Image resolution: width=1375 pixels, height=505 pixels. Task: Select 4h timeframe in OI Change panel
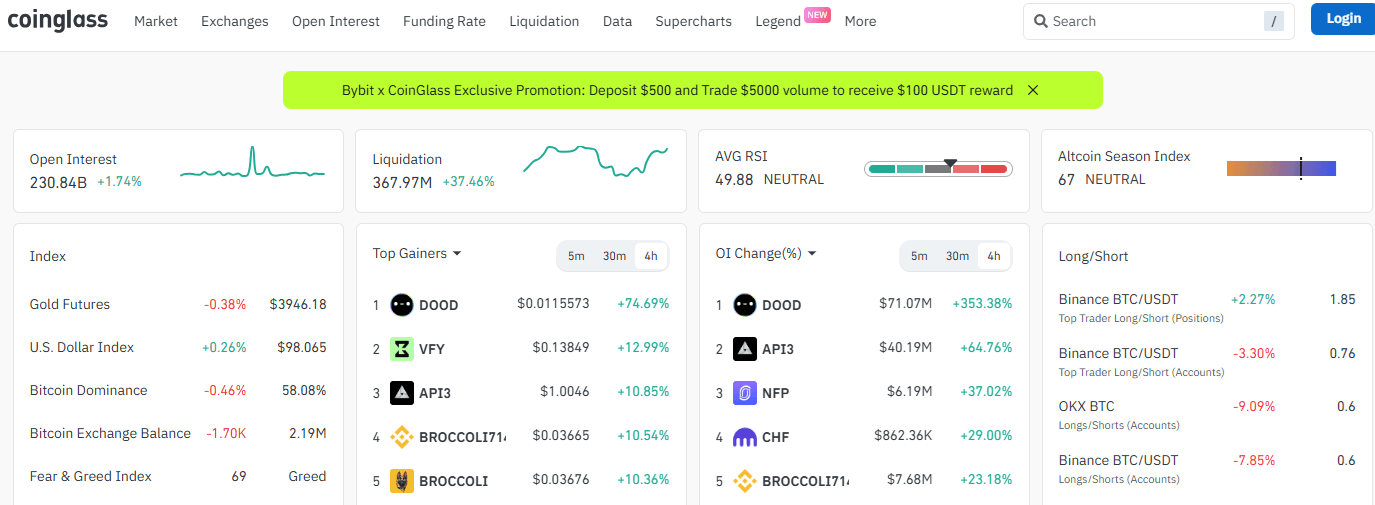coord(994,256)
